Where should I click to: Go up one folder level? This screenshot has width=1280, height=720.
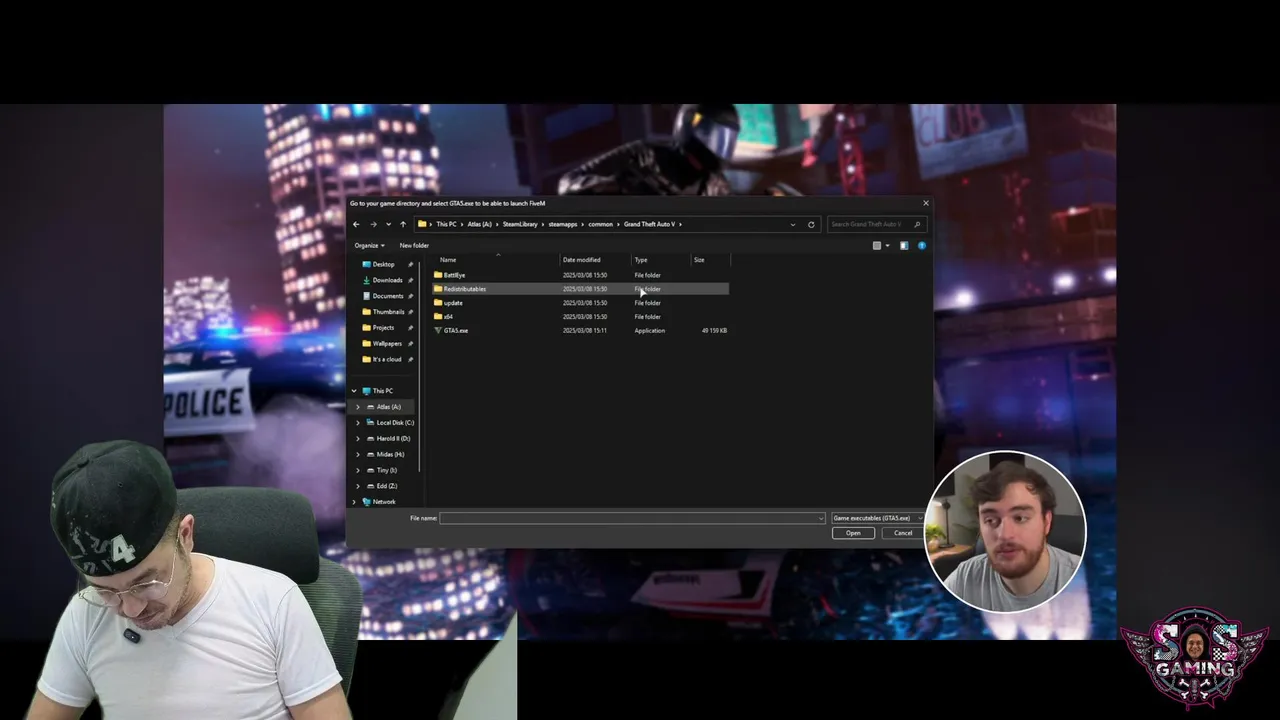click(403, 224)
